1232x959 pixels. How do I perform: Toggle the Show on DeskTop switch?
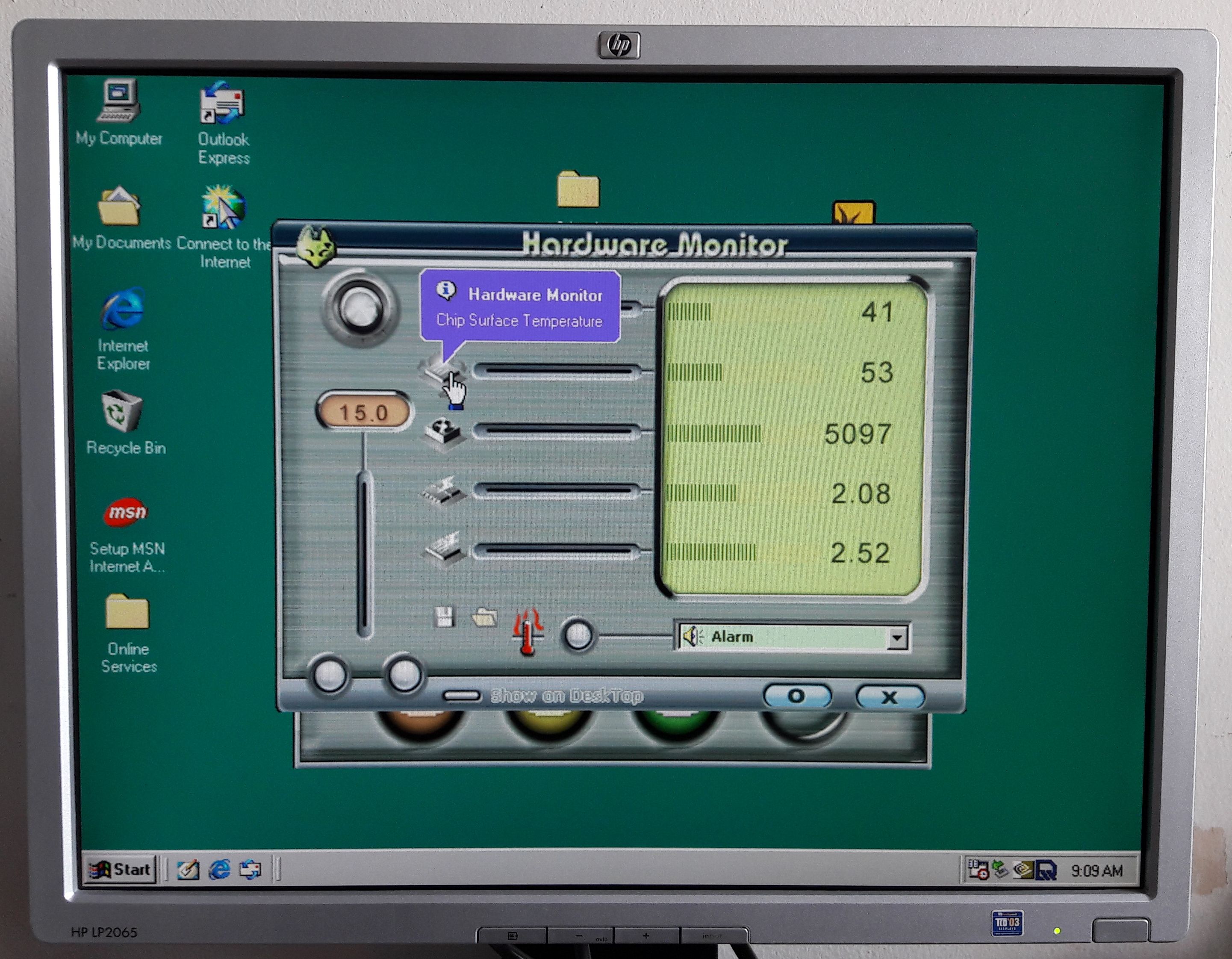[x=461, y=696]
